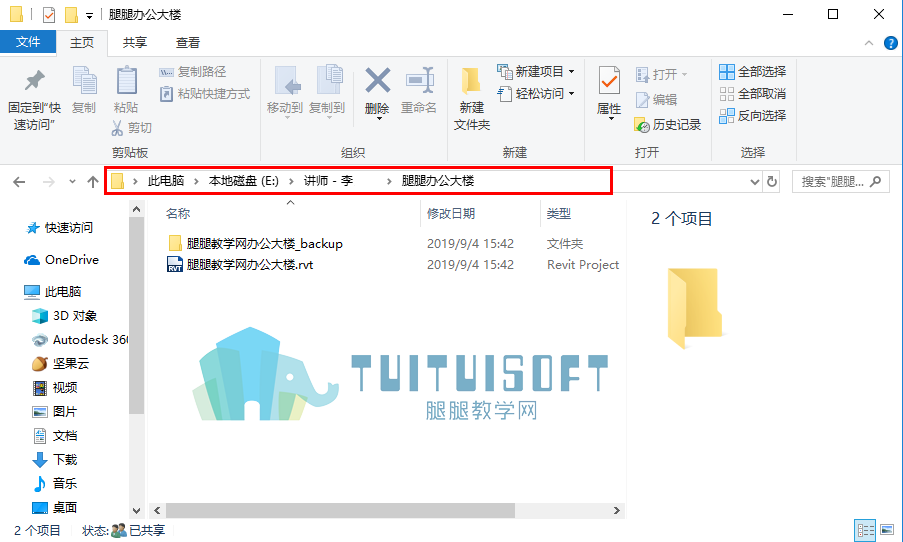Create a New folder (新建文件夹)
The image size is (903, 542).
pyautogui.click(x=472, y=98)
